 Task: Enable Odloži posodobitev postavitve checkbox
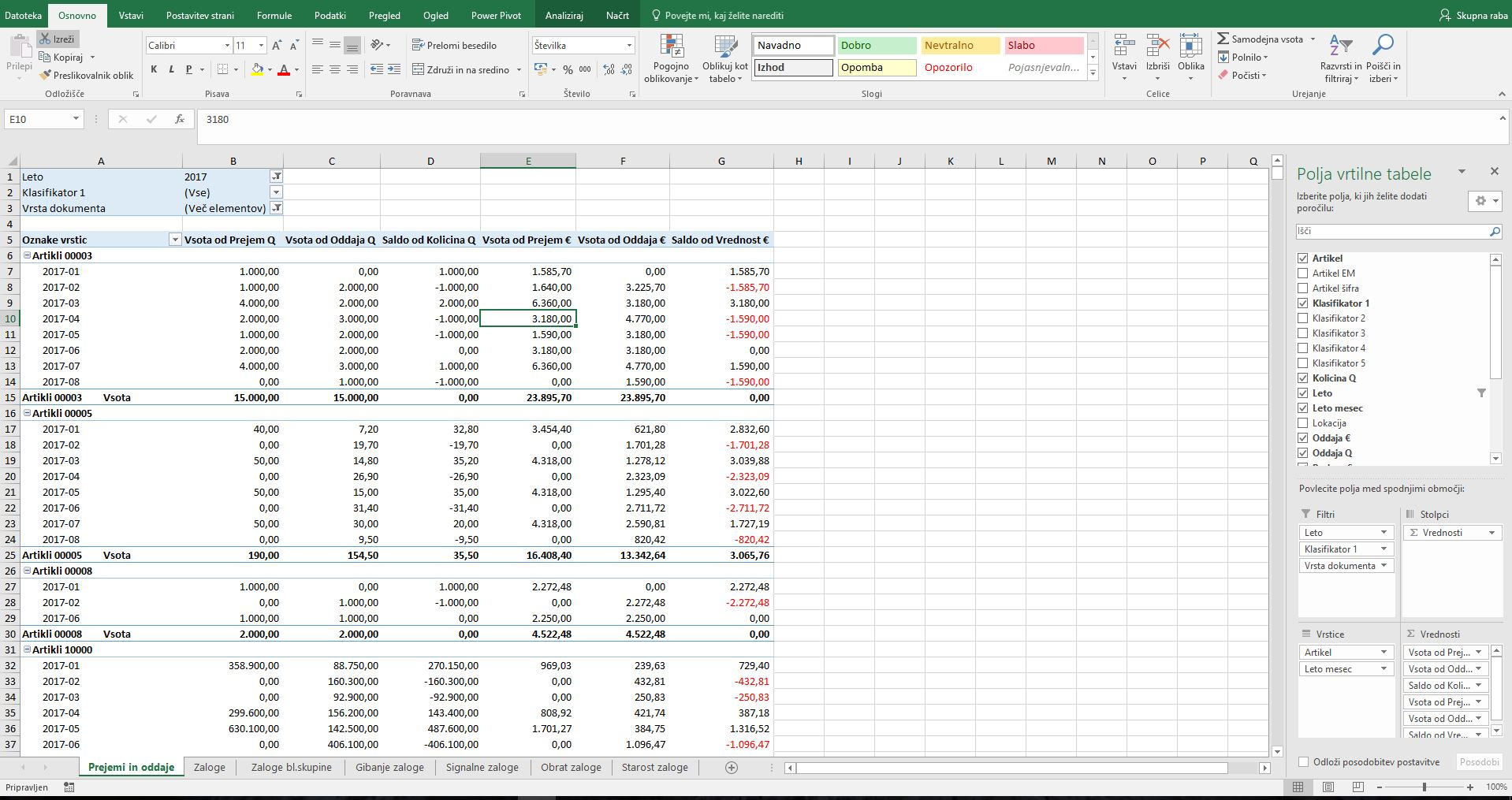coord(1304,762)
